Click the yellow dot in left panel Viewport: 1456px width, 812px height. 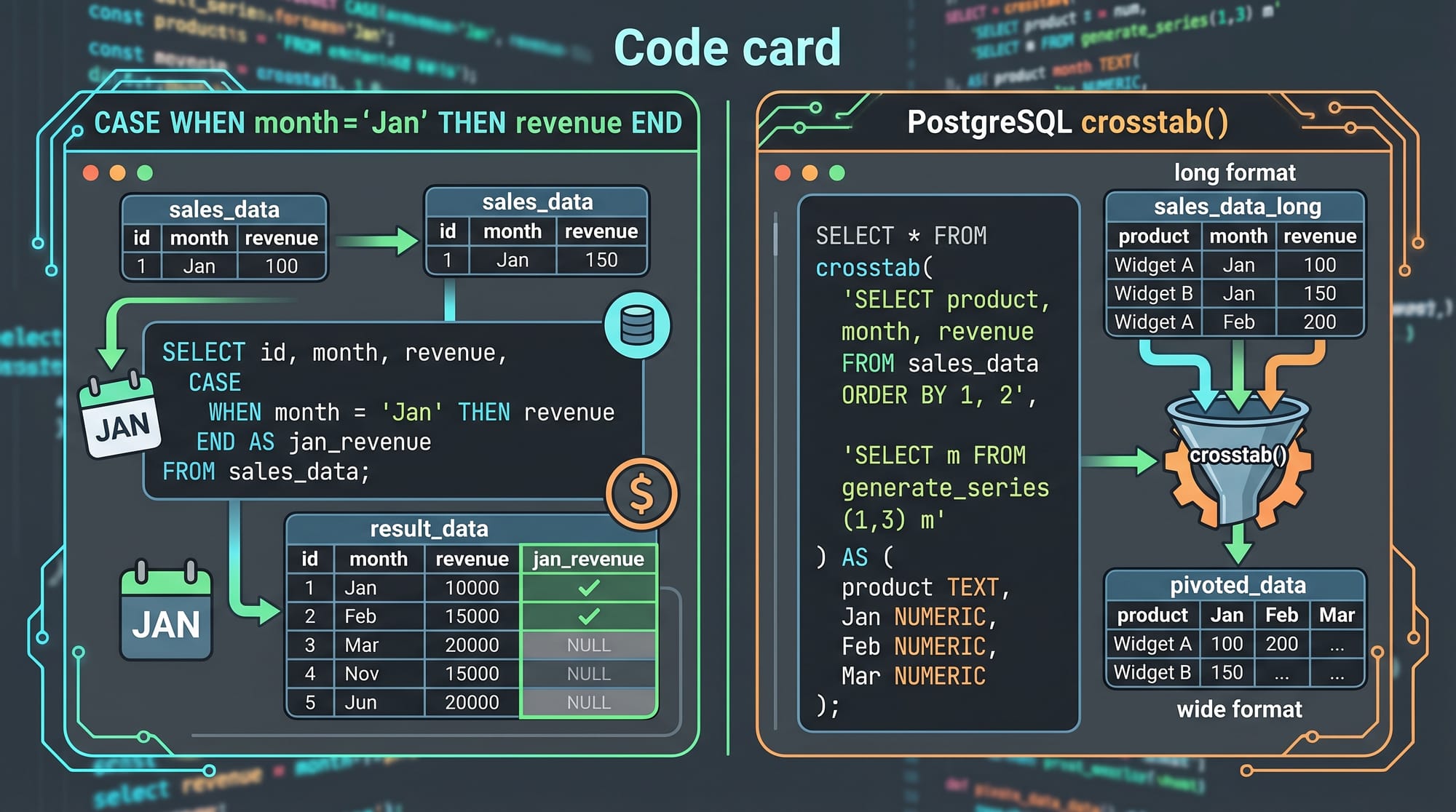[x=117, y=173]
